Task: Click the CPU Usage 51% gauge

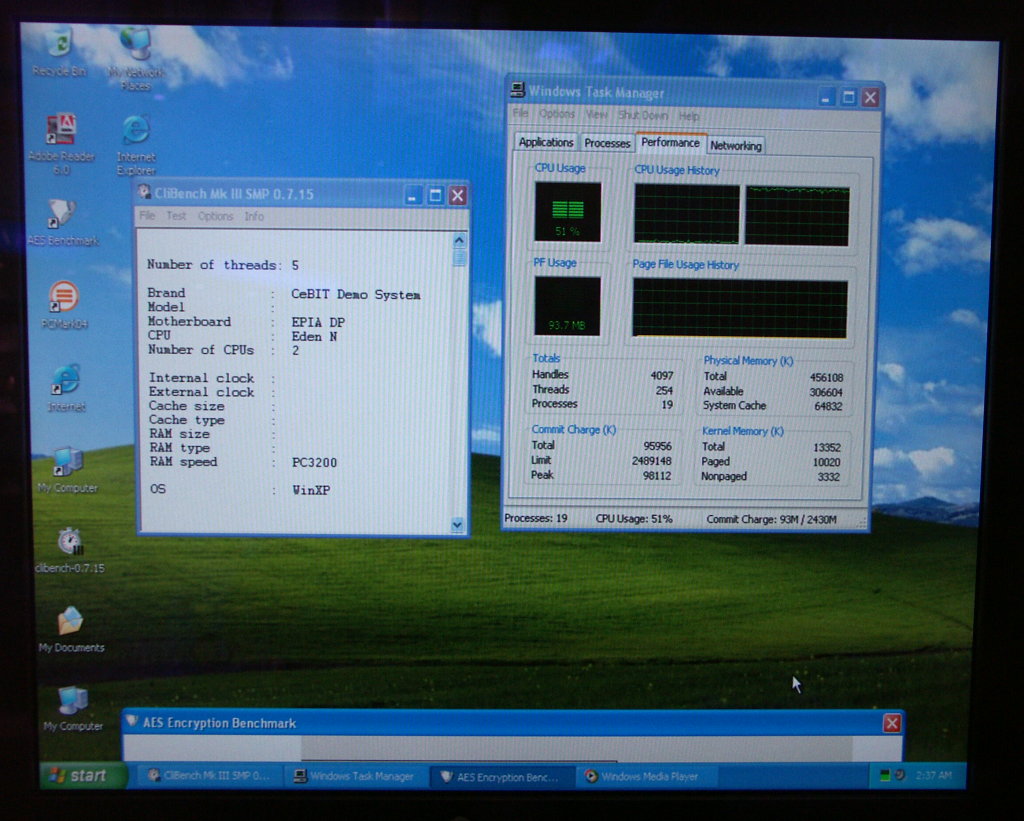Action: [x=568, y=212]
